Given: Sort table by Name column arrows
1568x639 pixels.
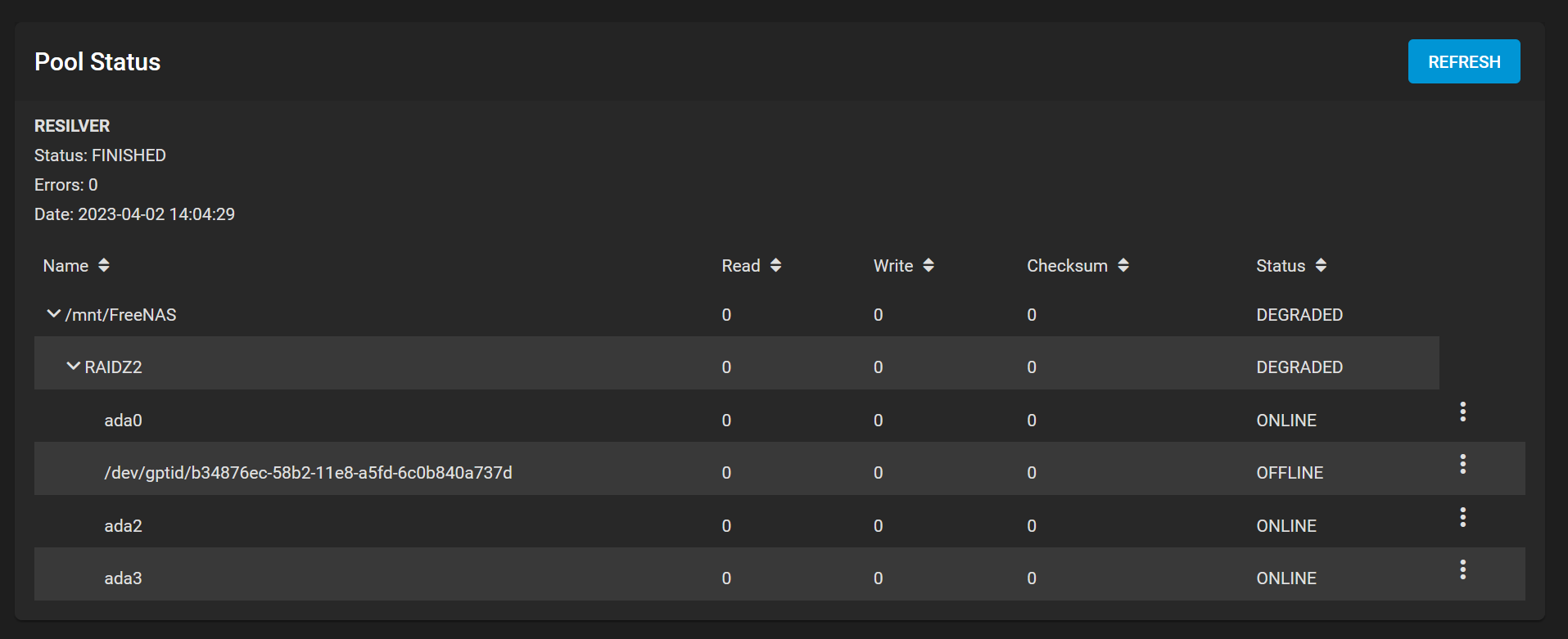Looking at the screenshot, I should coord(104,265).
